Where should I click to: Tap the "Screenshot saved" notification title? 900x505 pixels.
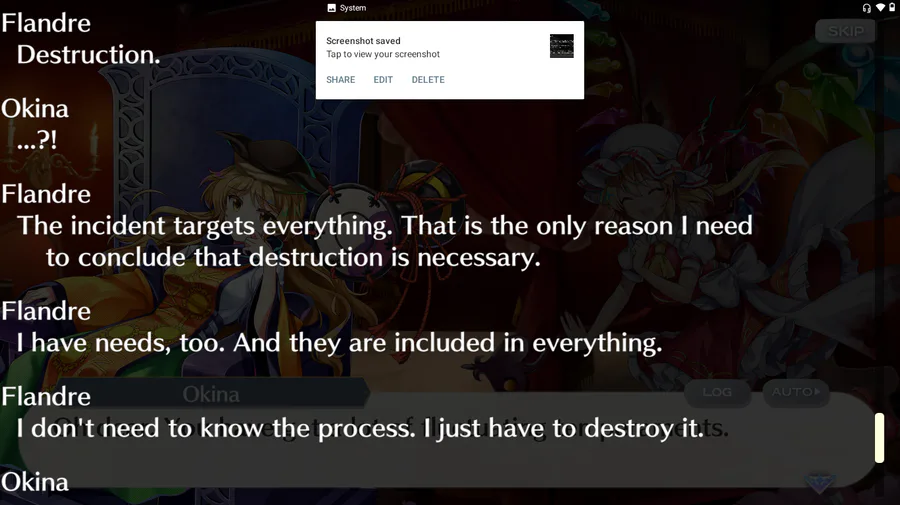[363, 41]
